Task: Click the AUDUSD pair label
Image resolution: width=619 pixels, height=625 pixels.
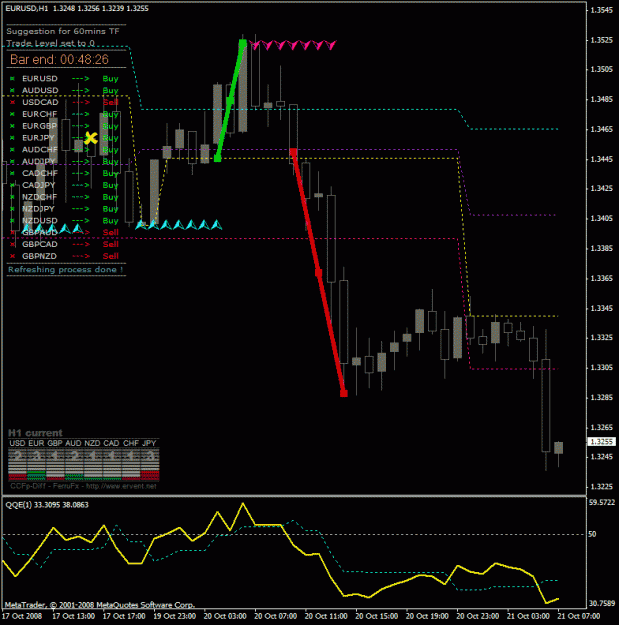Action: (40, 90)
